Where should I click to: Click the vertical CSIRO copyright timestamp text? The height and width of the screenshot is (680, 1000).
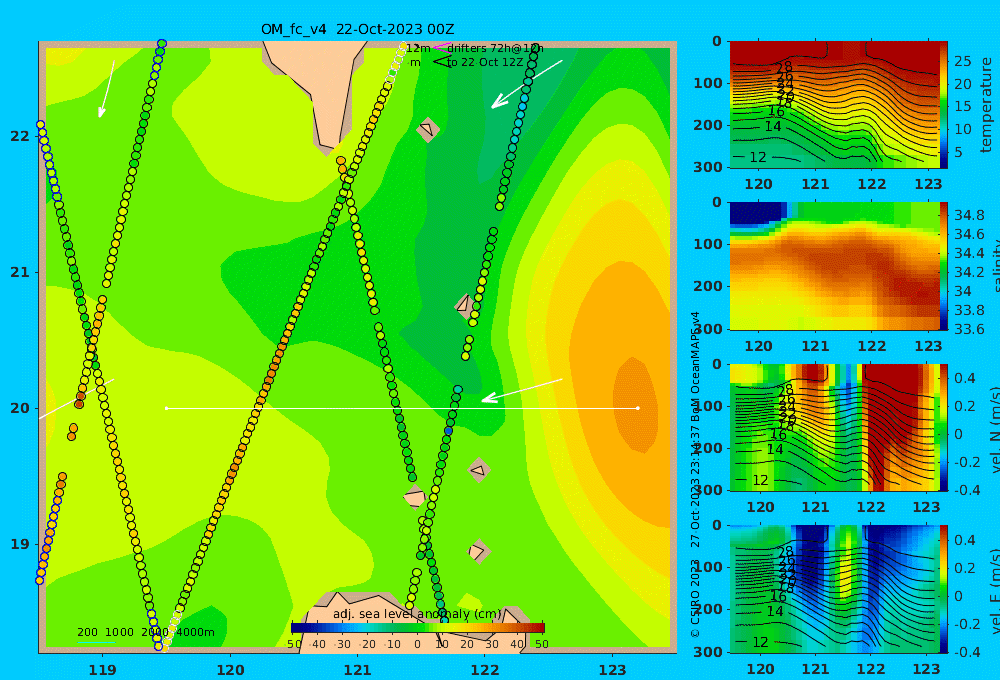(695, 475)
